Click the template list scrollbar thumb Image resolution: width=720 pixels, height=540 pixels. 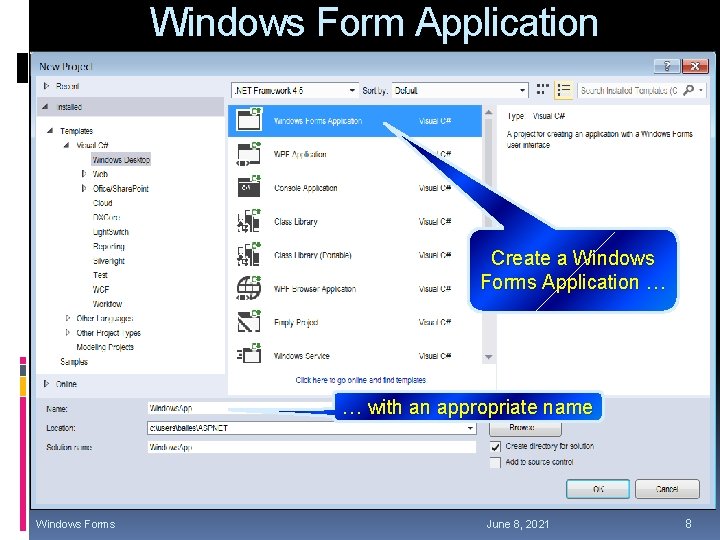[x=489, y=172]
